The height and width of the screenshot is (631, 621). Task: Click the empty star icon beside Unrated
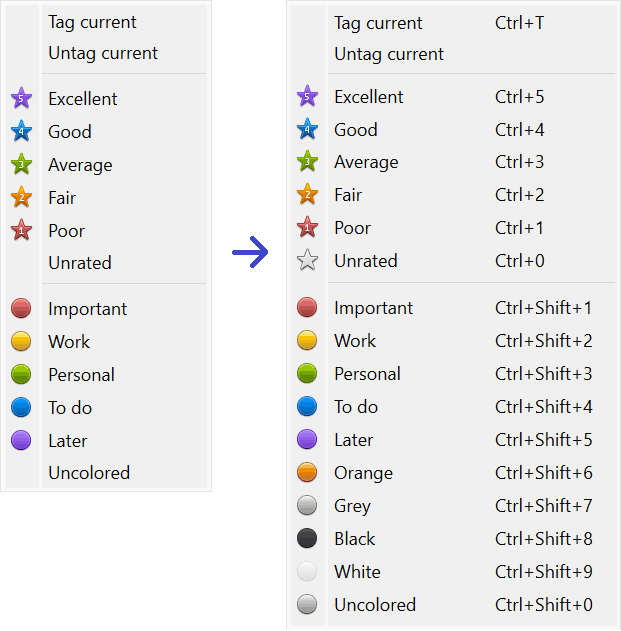307,261
